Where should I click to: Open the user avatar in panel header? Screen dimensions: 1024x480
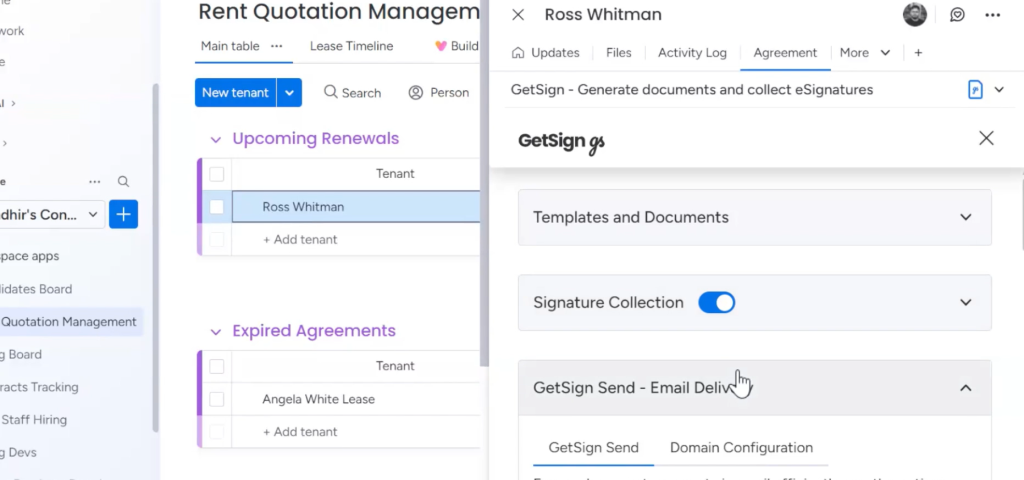pyautogui.click(x=915, y=14)
